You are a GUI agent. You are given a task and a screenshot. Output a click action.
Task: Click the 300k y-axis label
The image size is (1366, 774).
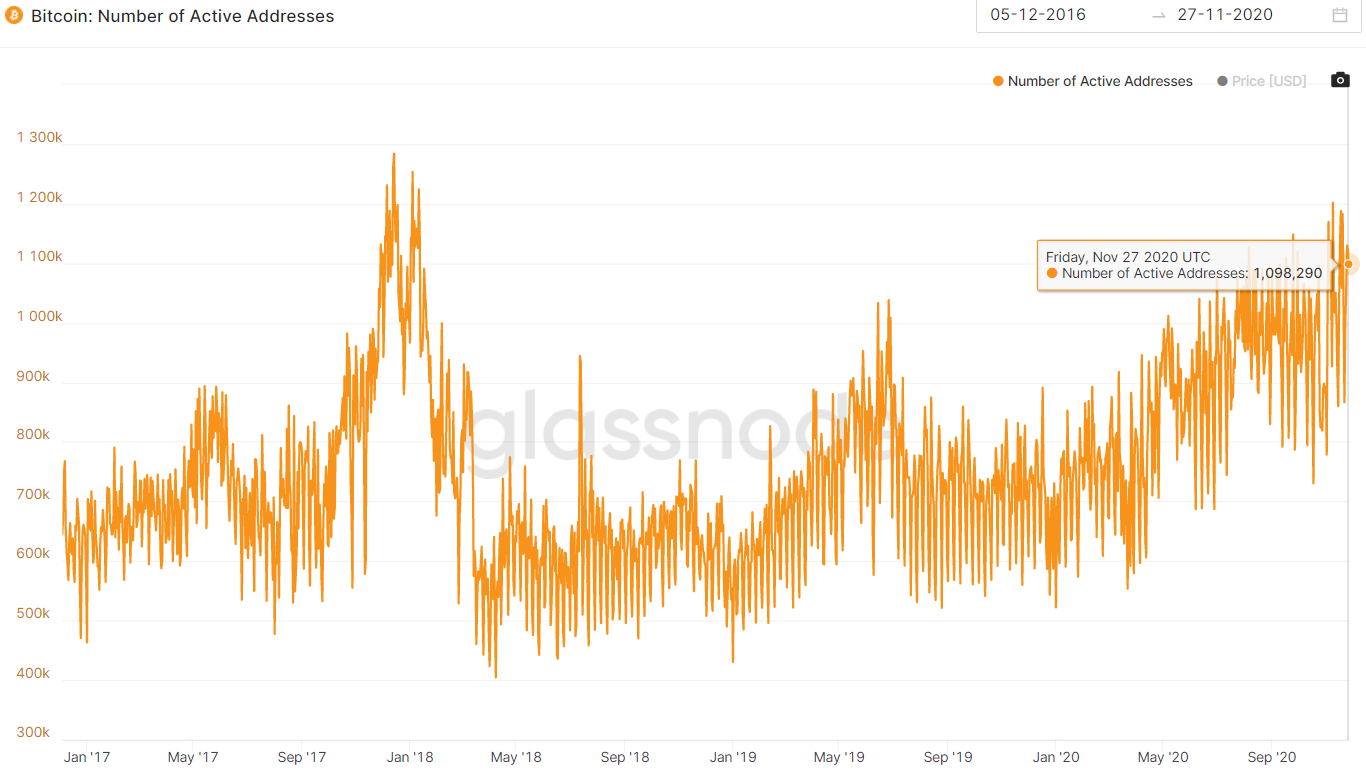(x=33, y=732)
